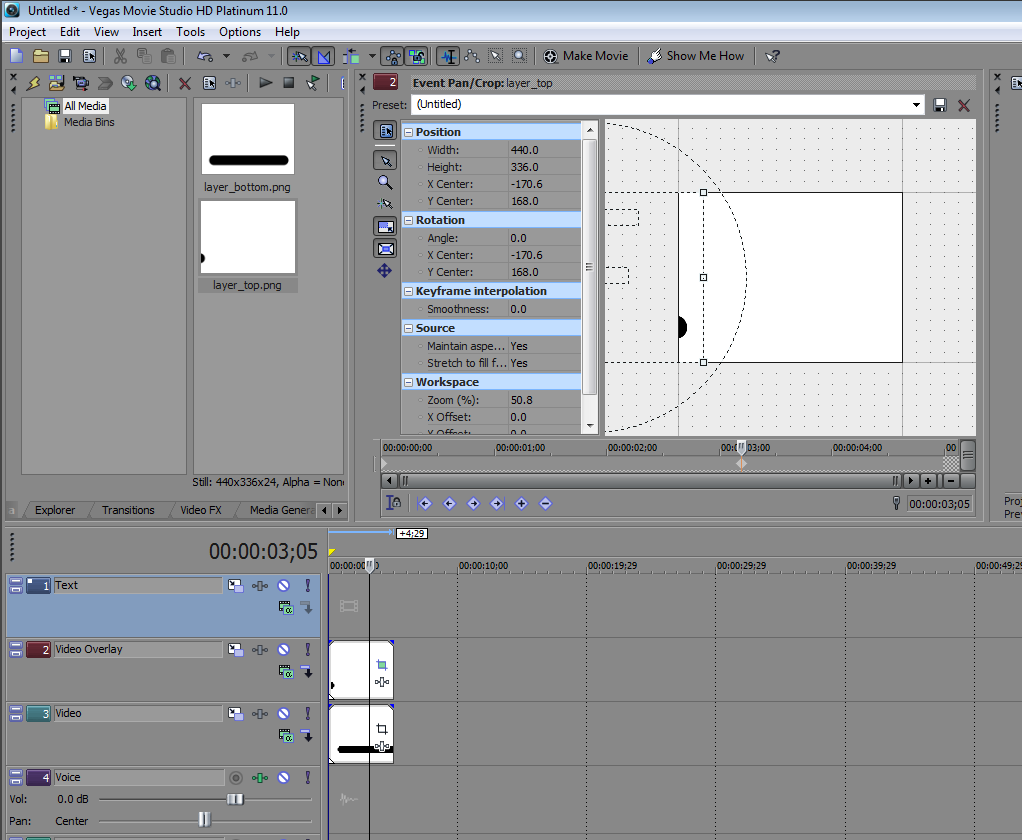Click the Make Movie button
Image resolution: width=1022 pixels, height=840 pixels.
[x=586, y=56]
